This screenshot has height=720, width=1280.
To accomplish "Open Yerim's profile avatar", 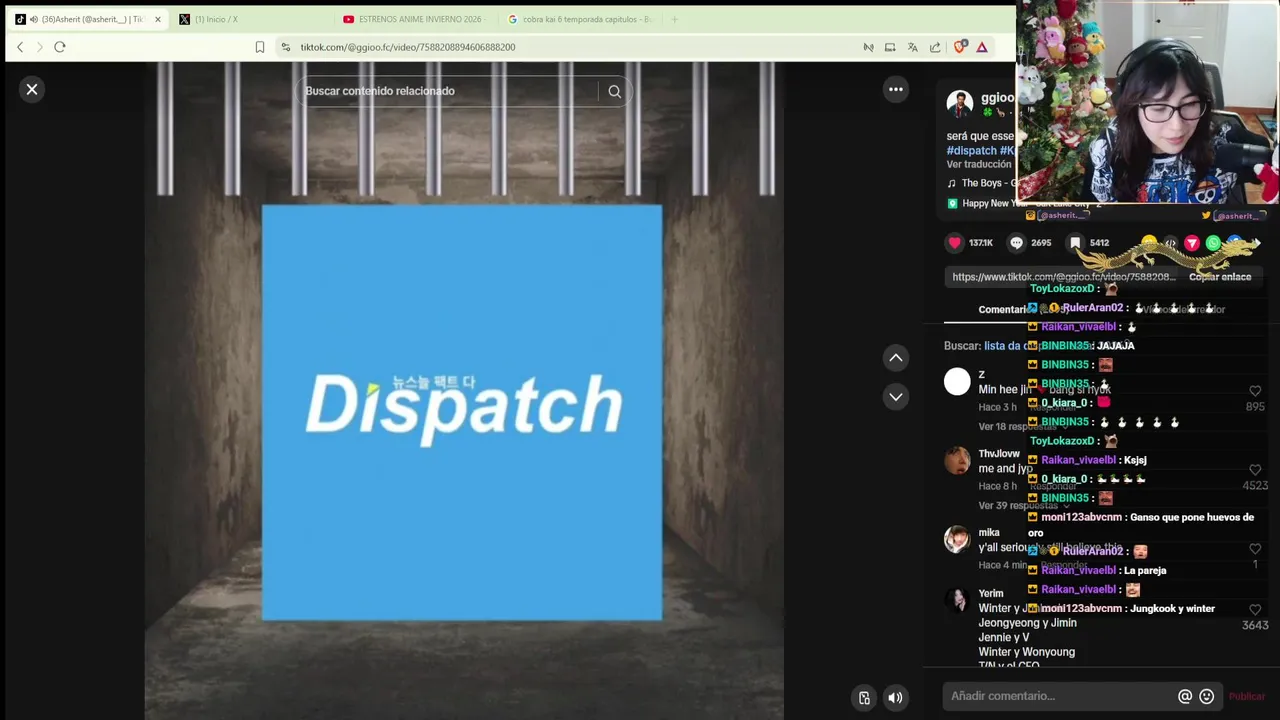I will tap(957, 600).
